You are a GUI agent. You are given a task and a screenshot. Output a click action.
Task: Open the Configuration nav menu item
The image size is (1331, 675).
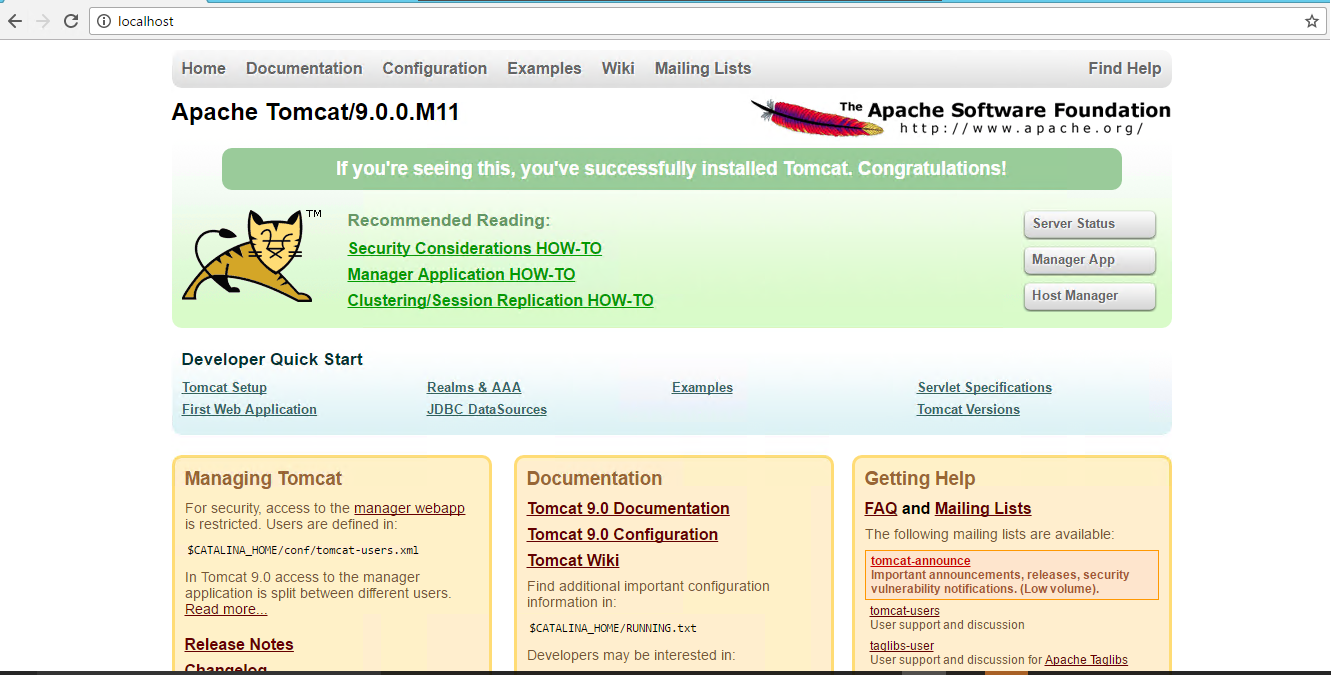point(434,69)
